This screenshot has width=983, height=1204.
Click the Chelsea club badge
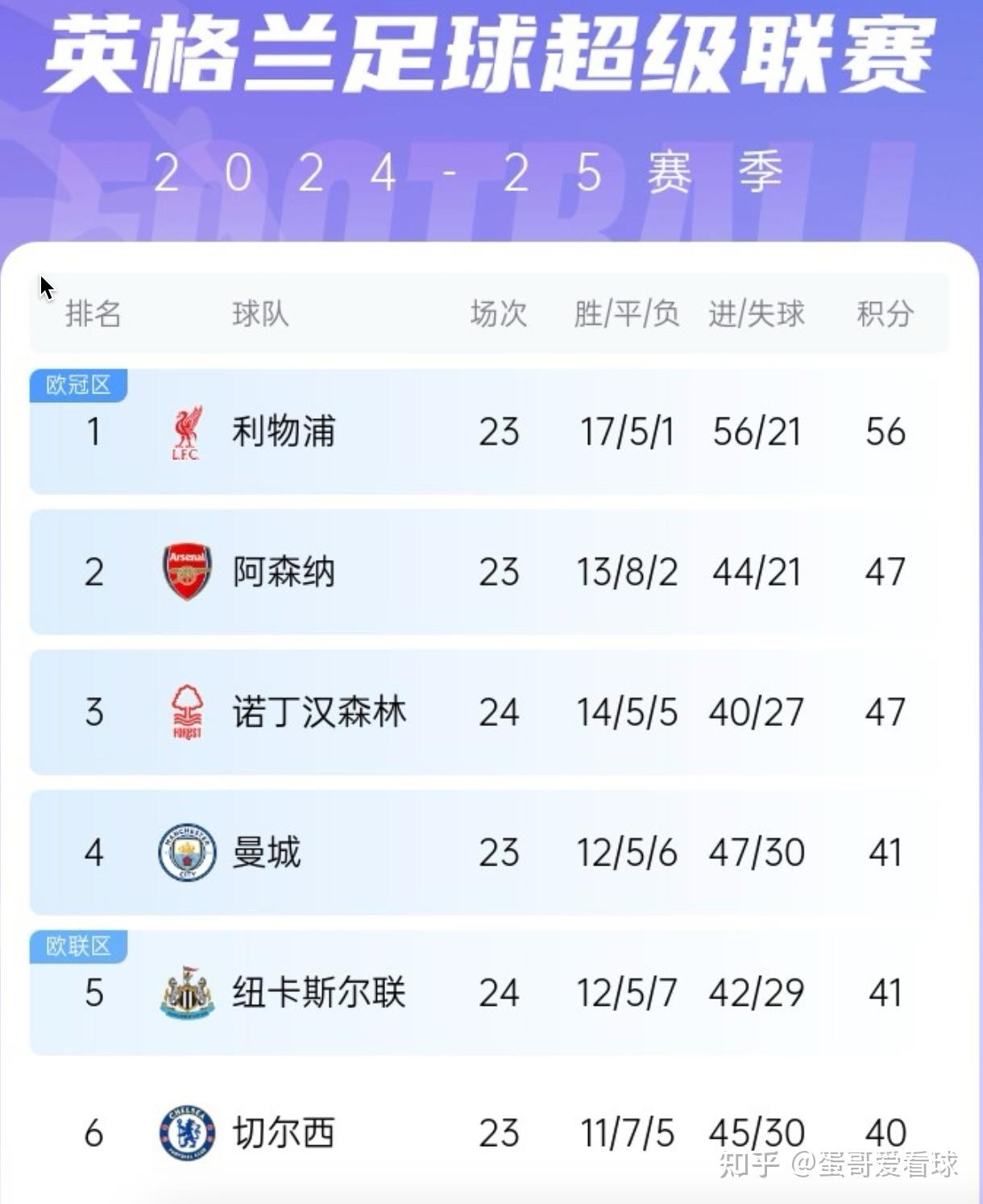coord(187,1132)
